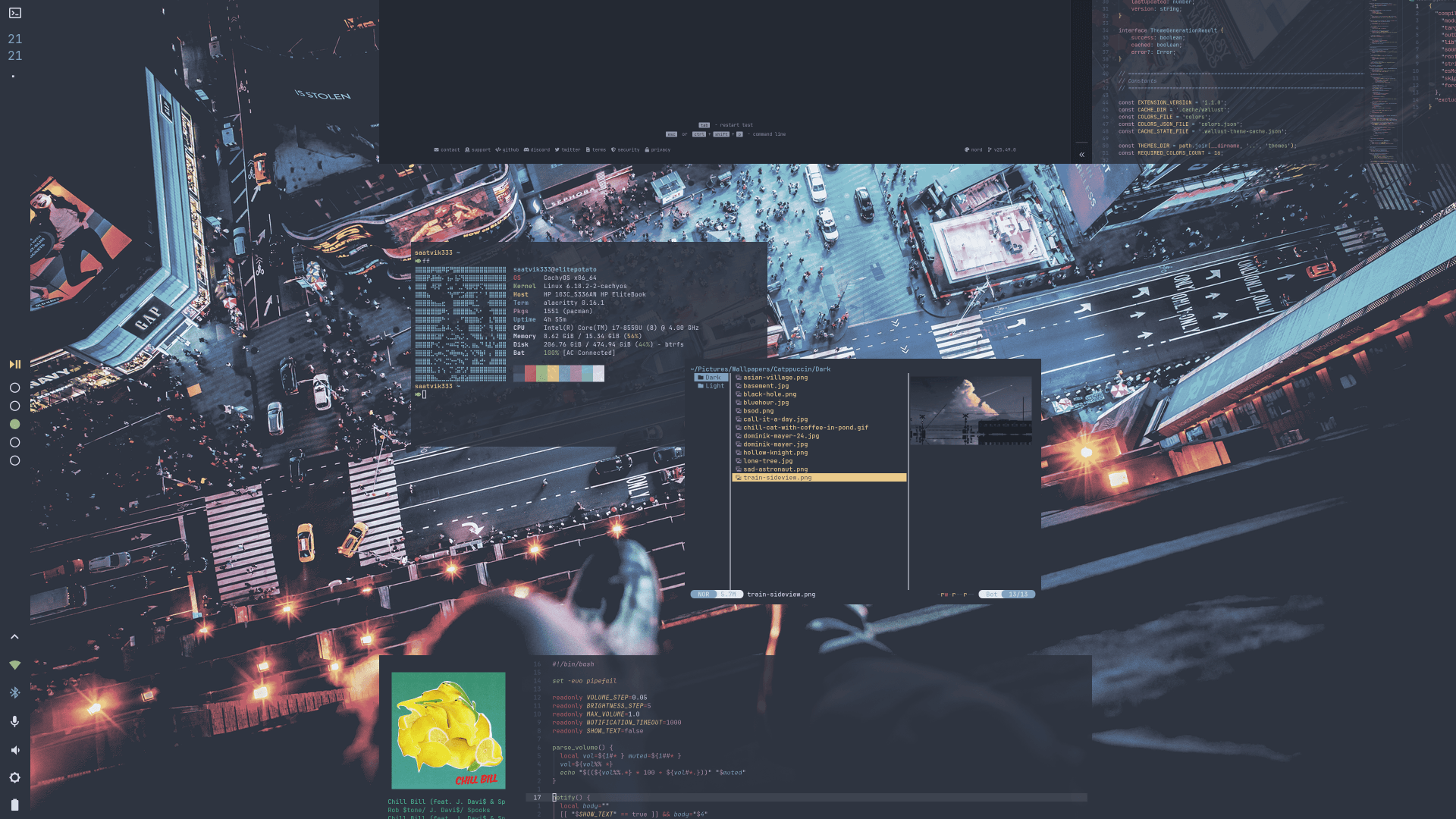Toggle the play/pause control in the sidebar
The image size is (1456, 819).
click(14, 364)
